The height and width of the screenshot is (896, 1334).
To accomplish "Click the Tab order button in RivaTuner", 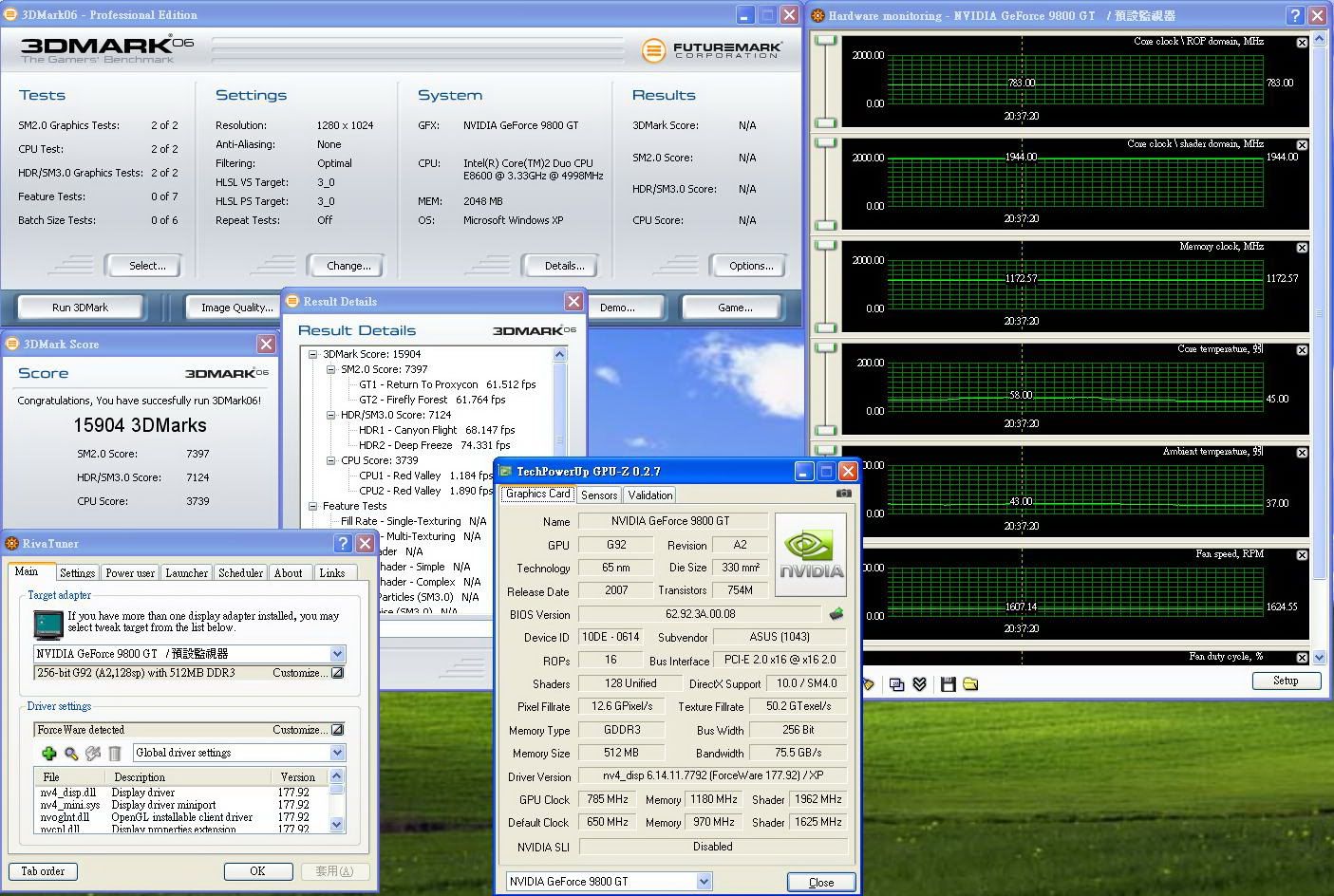I will pyautogui.click(x=43, y=871).
